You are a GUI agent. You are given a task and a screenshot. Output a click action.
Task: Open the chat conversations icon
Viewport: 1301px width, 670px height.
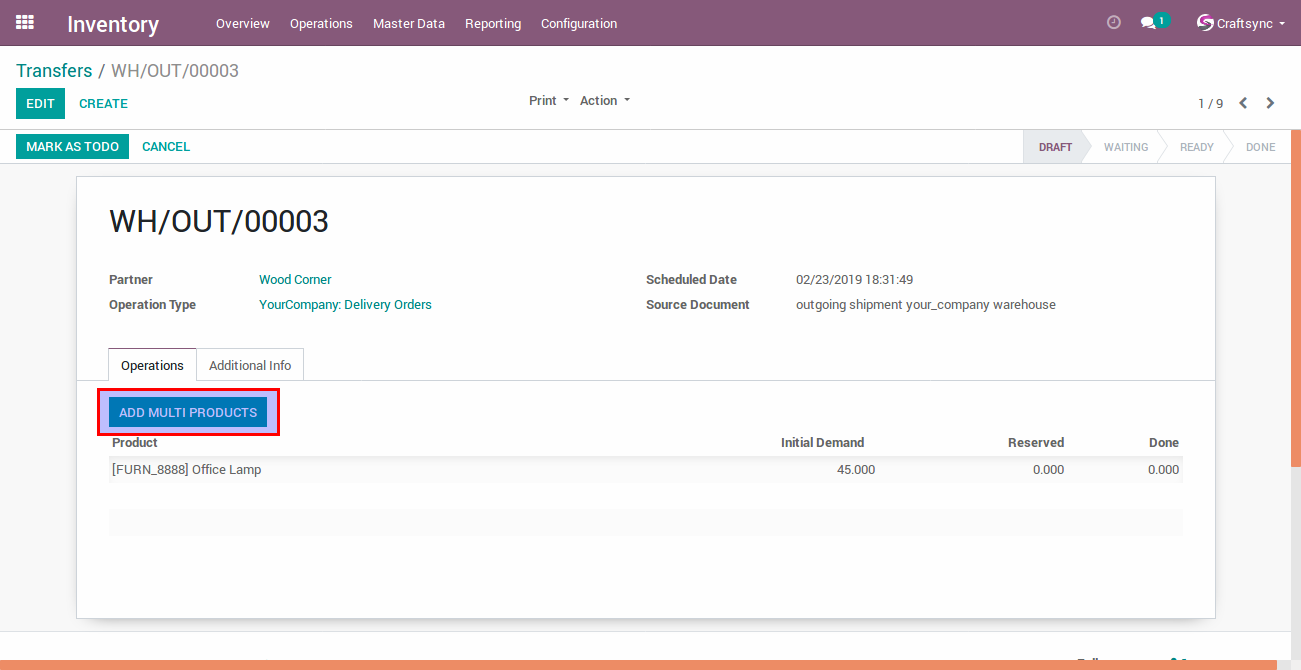click(1148, 23)
